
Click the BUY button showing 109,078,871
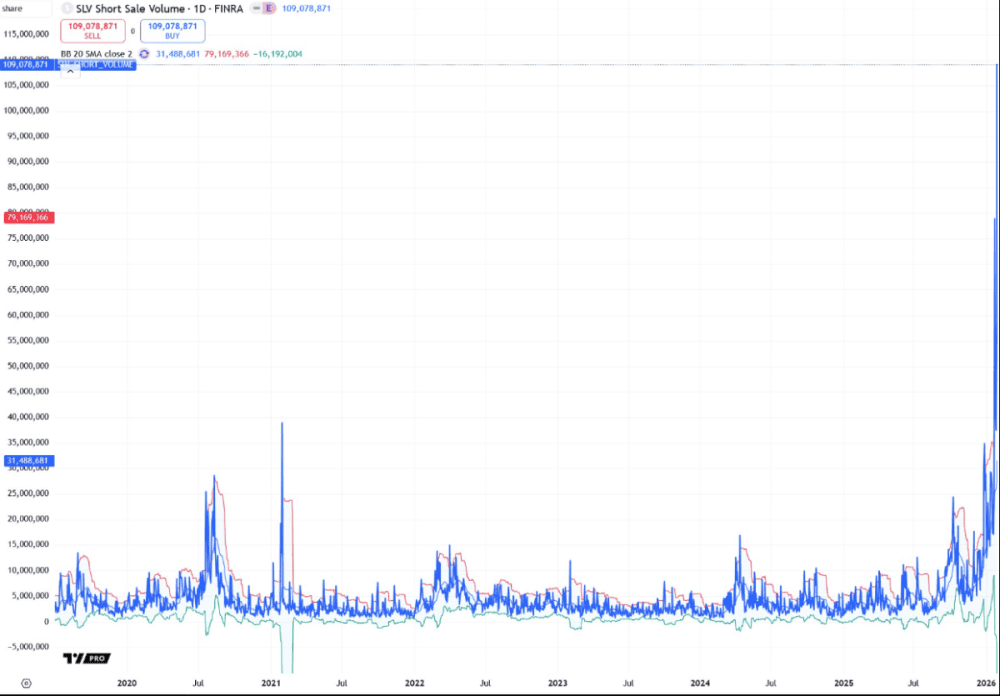[173, 31]
